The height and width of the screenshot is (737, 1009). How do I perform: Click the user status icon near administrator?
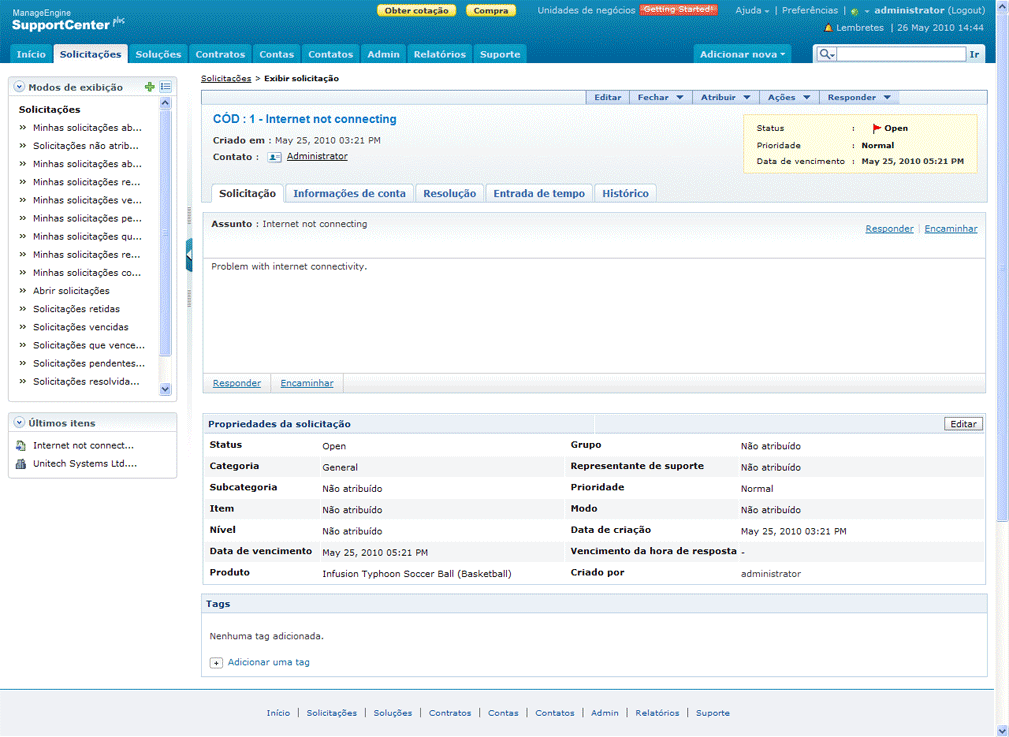855,12
